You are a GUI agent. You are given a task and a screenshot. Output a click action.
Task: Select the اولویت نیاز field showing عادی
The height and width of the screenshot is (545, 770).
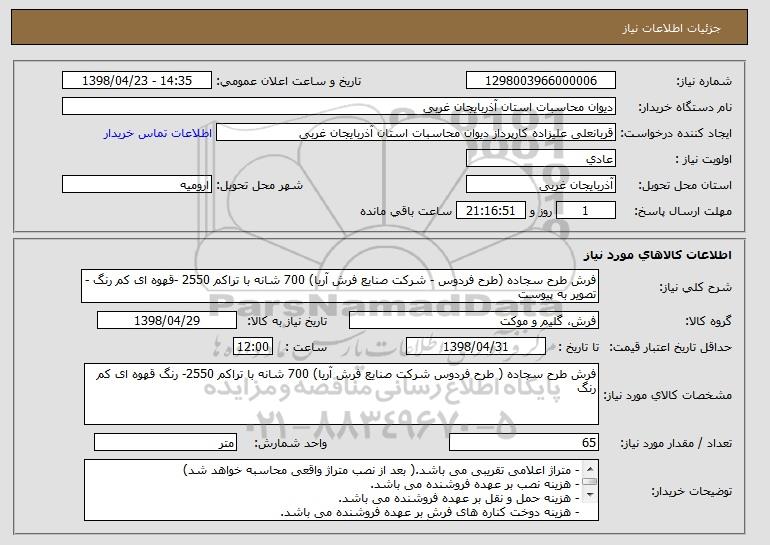tap(541, 159)
